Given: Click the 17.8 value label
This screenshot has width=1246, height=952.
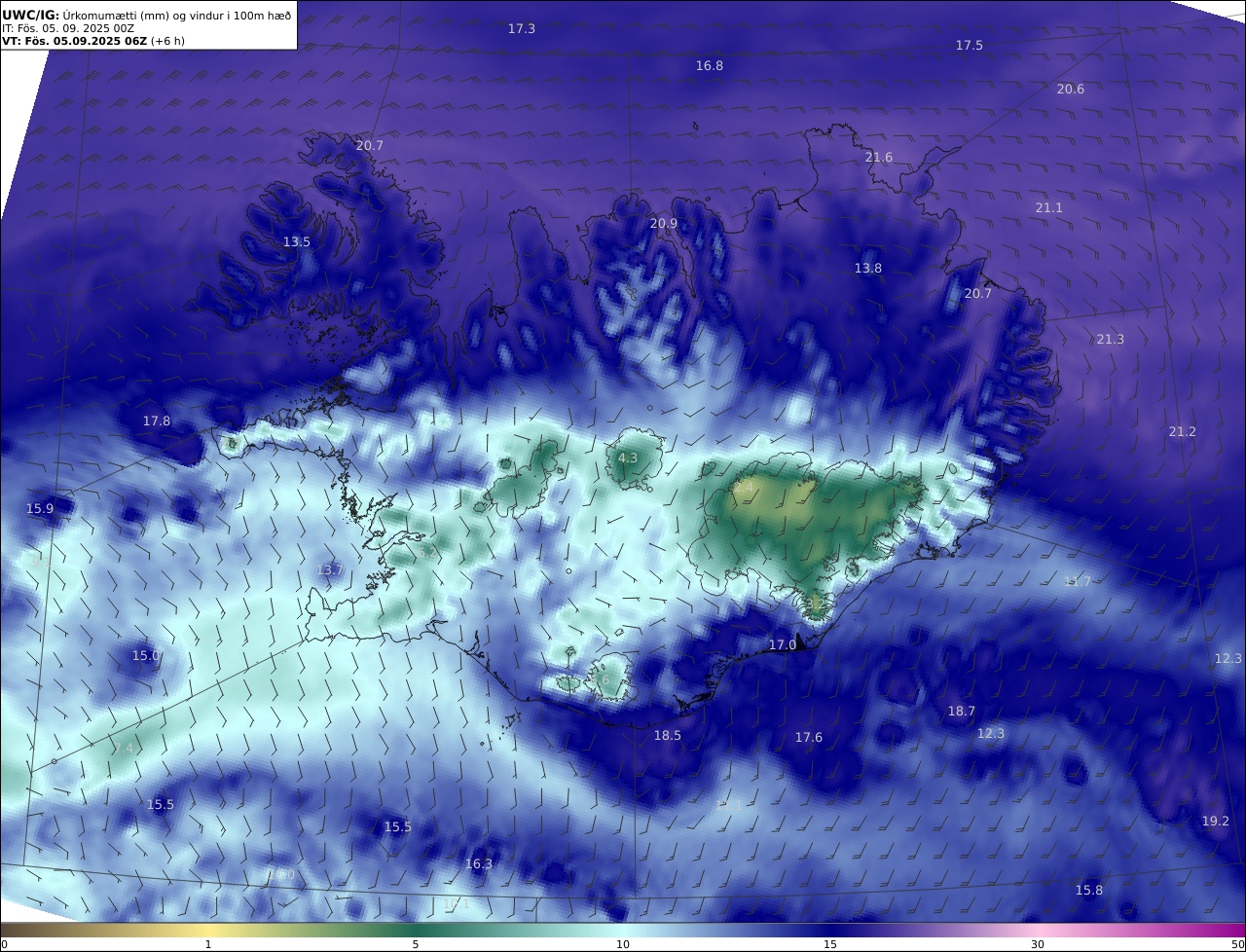Looking at the screenshot, I should [157, 421].
